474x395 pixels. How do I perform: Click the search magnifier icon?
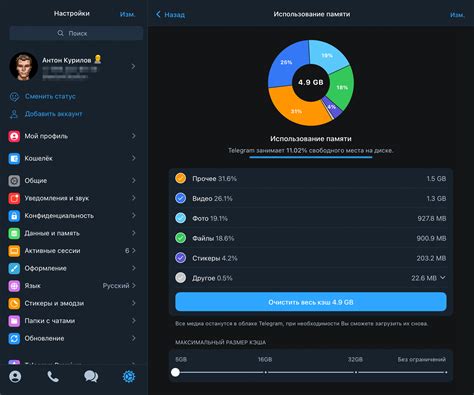[60, 33]
